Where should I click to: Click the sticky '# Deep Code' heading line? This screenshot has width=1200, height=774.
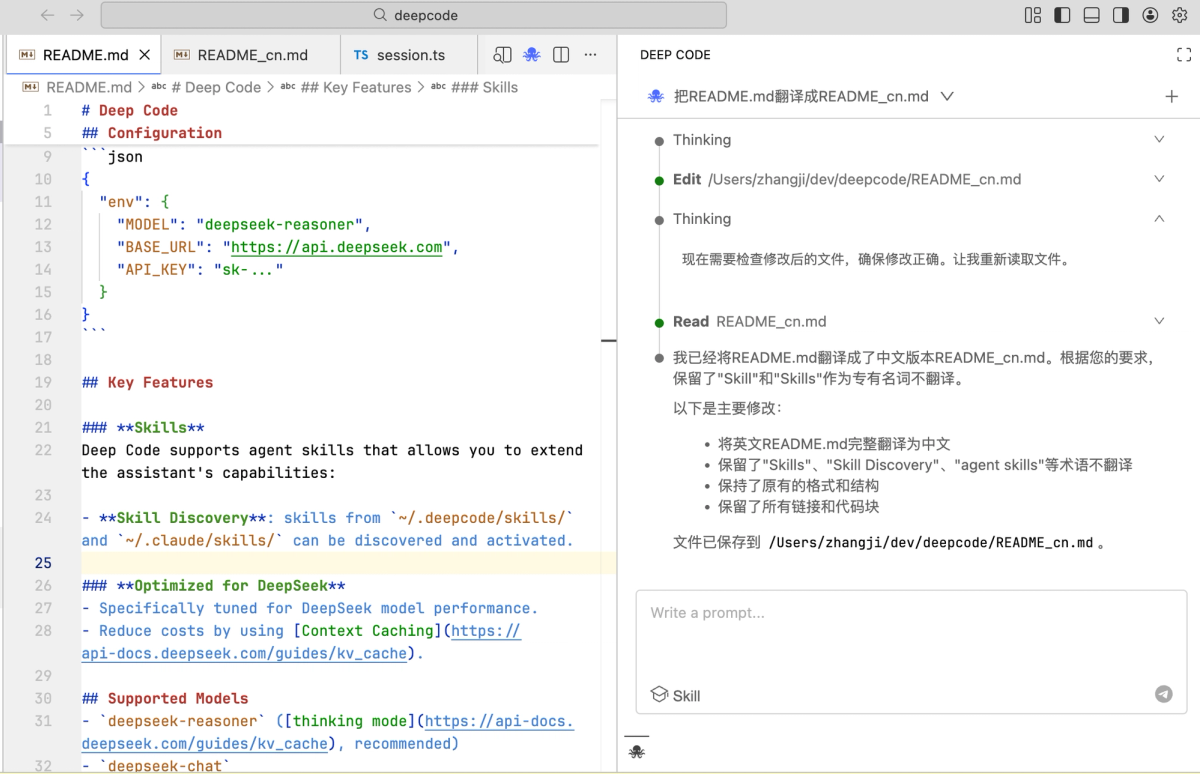click(130, 111)
